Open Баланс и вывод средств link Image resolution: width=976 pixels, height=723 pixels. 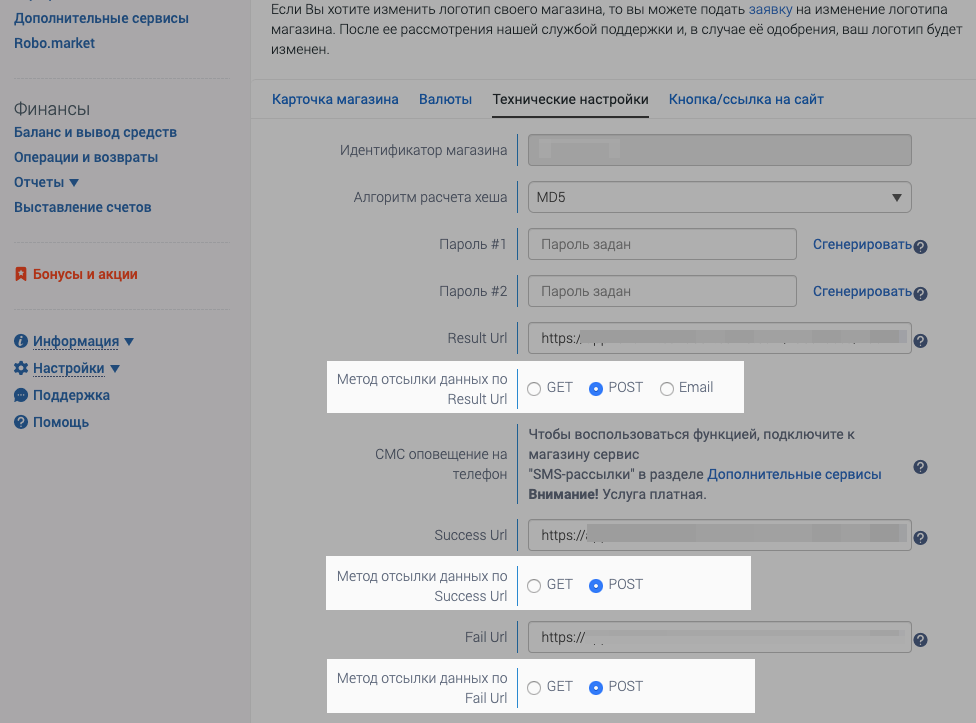pyautogui.click(x=95, y=133)
